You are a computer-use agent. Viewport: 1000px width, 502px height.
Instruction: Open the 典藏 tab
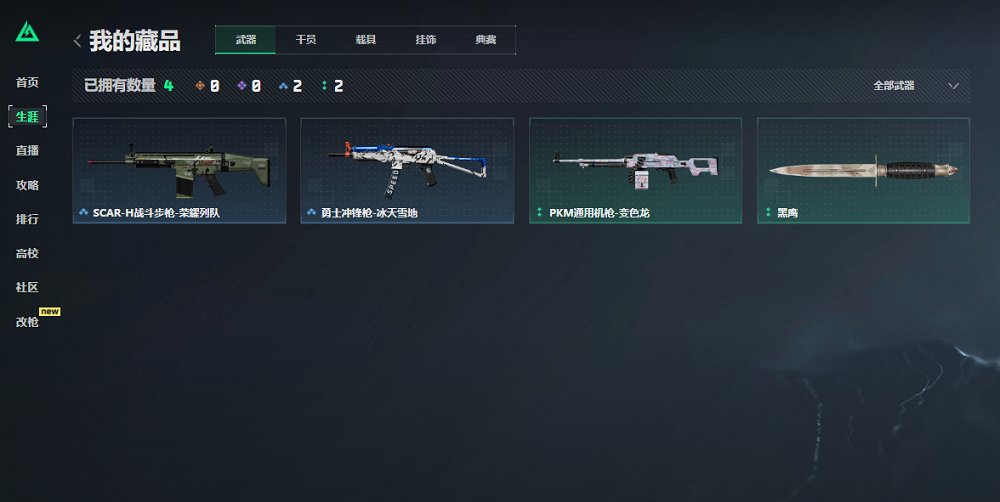pos(485,40)
